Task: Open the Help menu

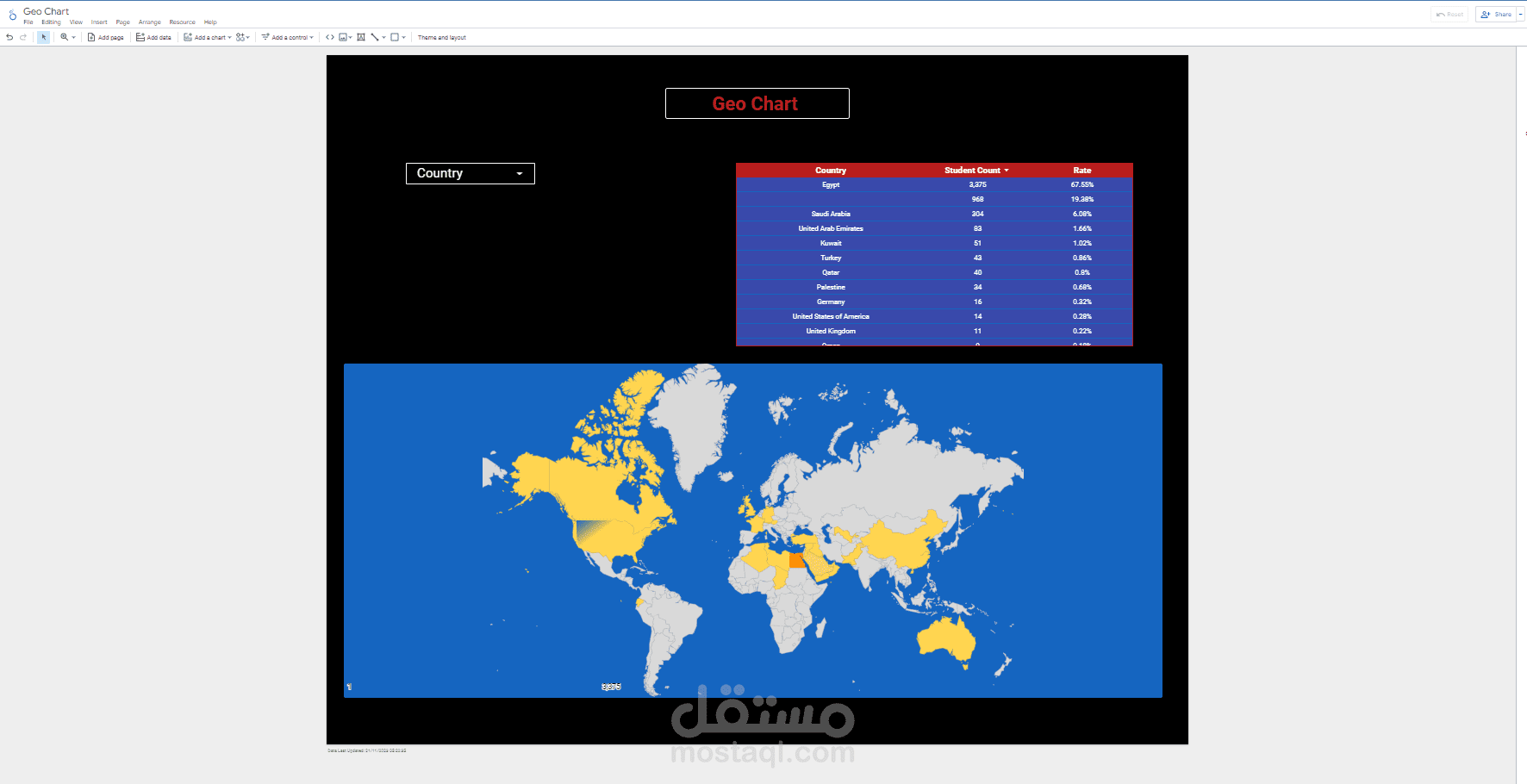Action: click(x=210, y=22)
